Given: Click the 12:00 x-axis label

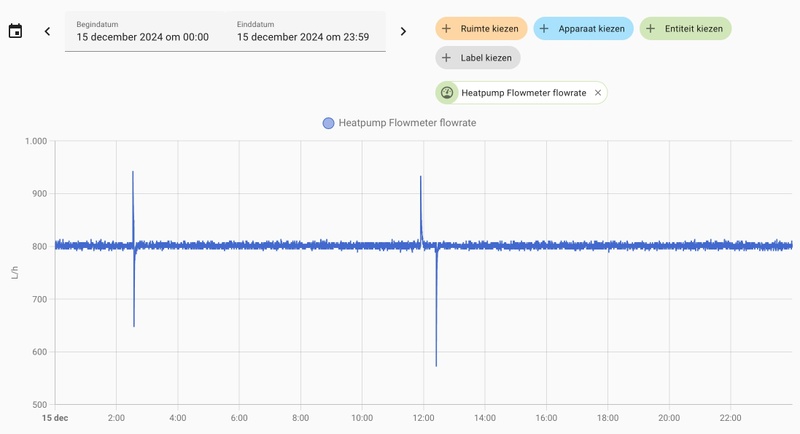Looking at the screenshot, I should (423, 418).
